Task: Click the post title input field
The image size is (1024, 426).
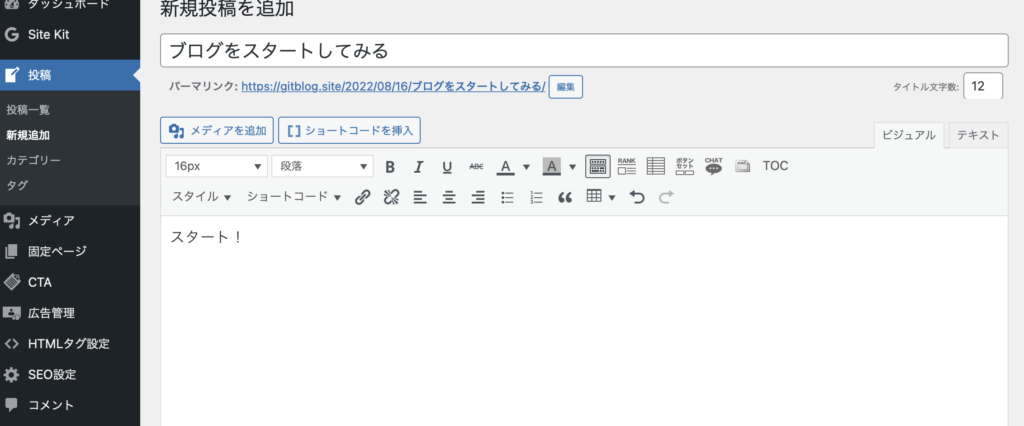Action: pyautogui.click(x=584, y=50)
